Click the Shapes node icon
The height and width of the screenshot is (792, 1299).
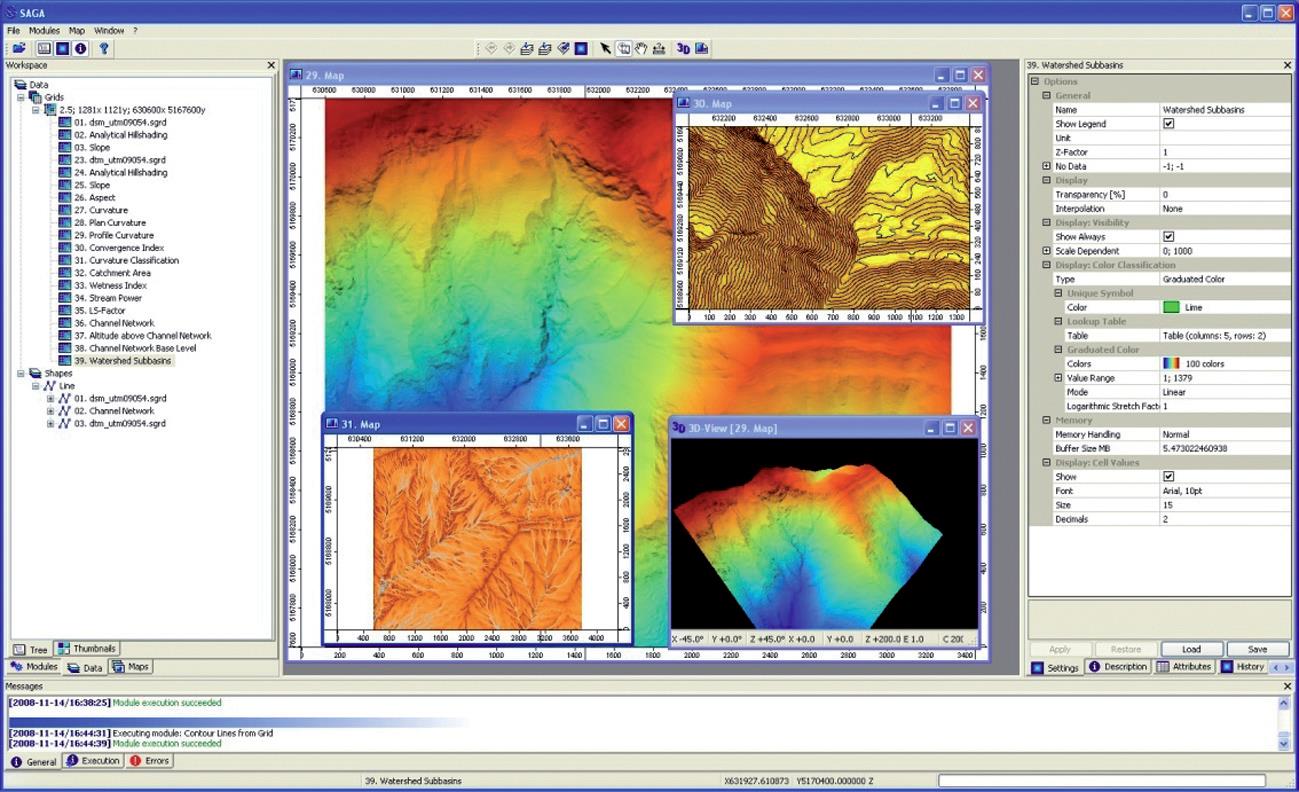(x=36, y=373)
